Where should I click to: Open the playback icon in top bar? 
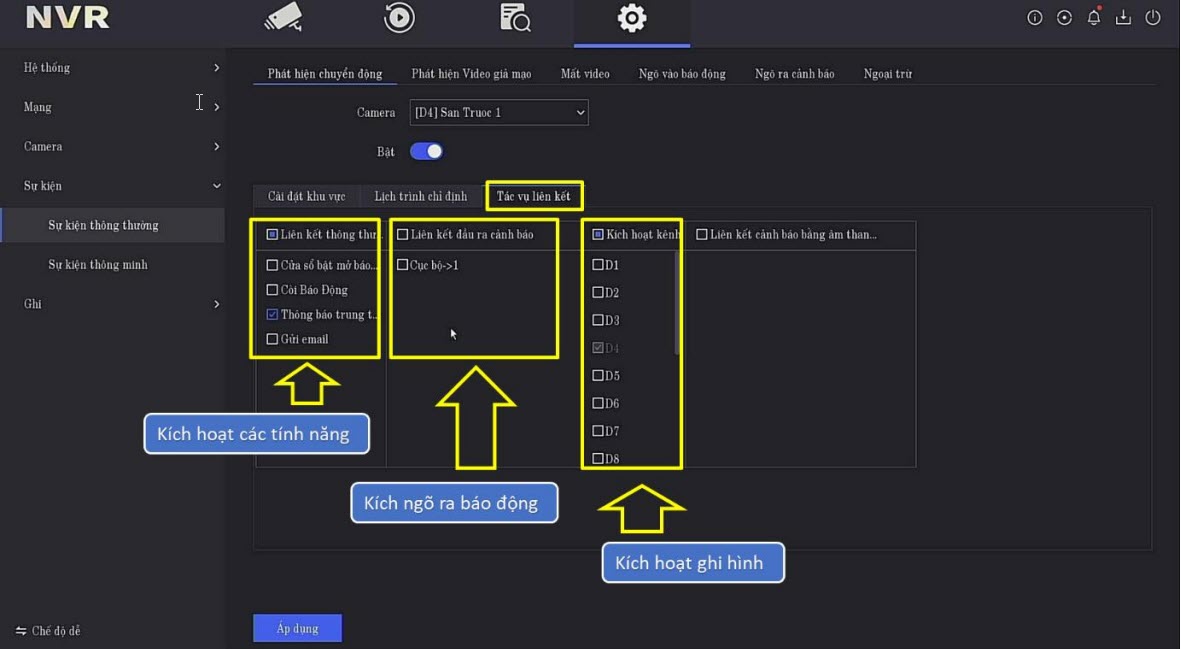click(x=399, y=18)
